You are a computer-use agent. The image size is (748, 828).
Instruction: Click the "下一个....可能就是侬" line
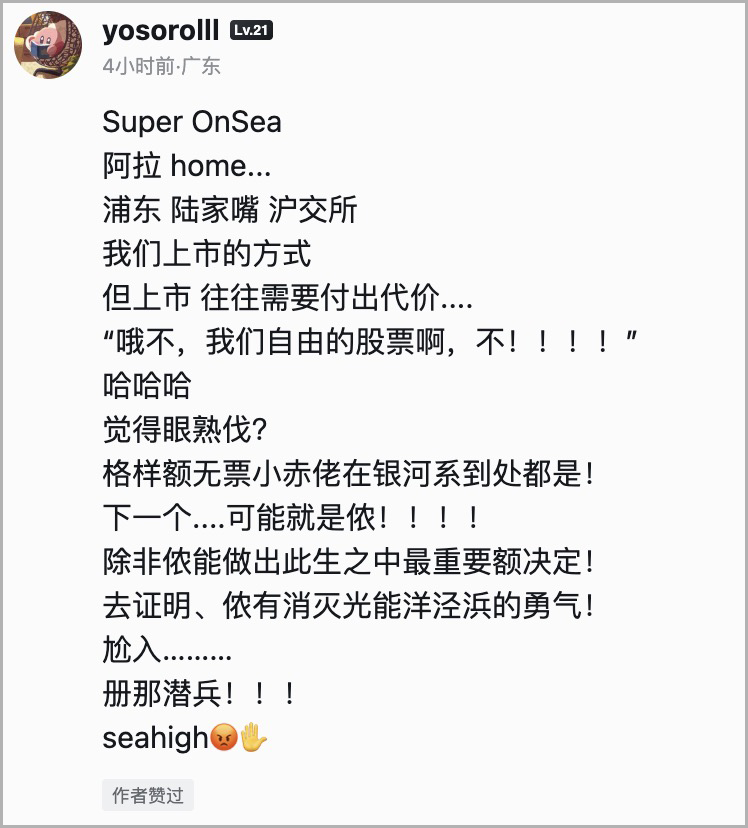(290, 518)
